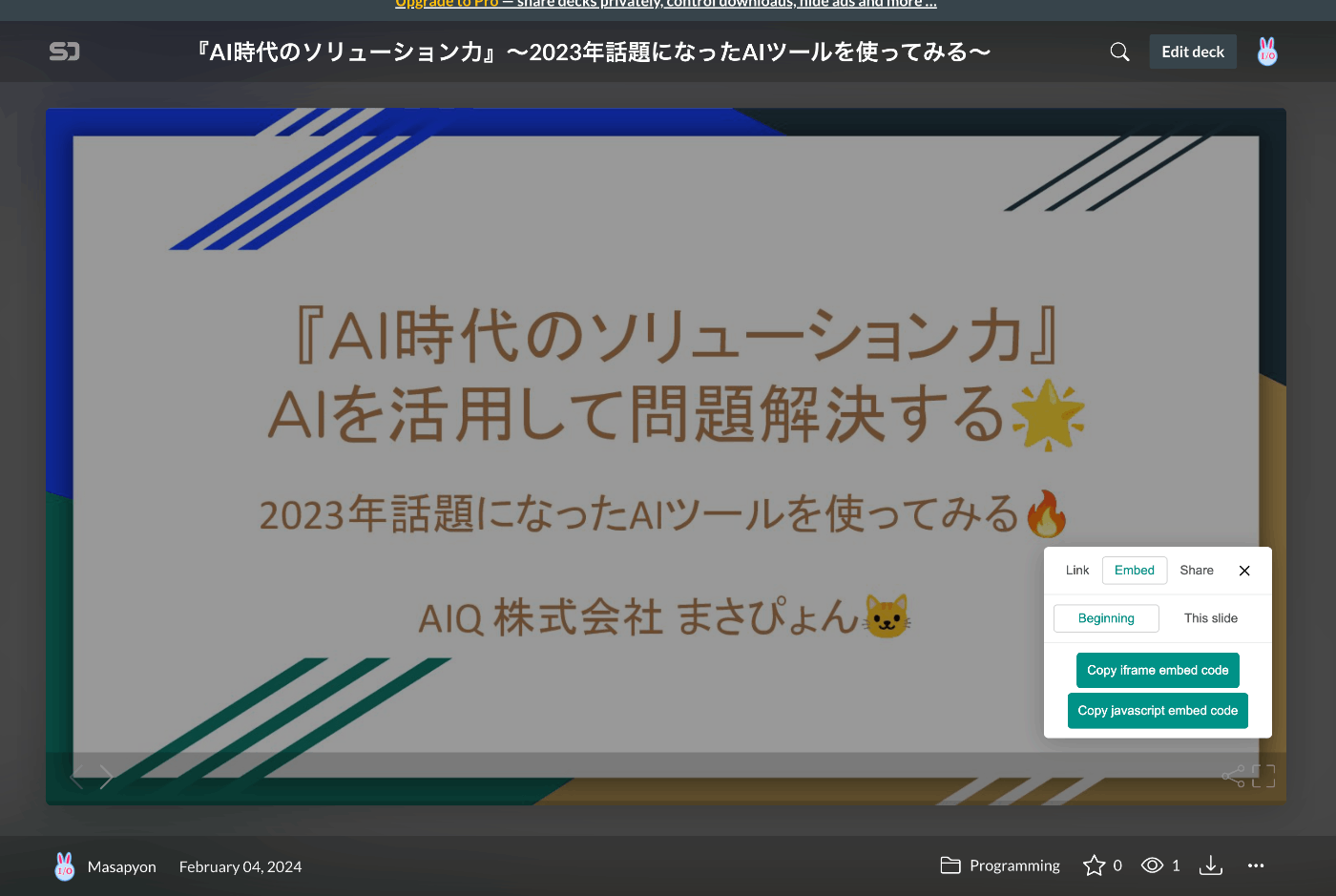
Task: Select the Beginning start option
Action: (1106, 618)
